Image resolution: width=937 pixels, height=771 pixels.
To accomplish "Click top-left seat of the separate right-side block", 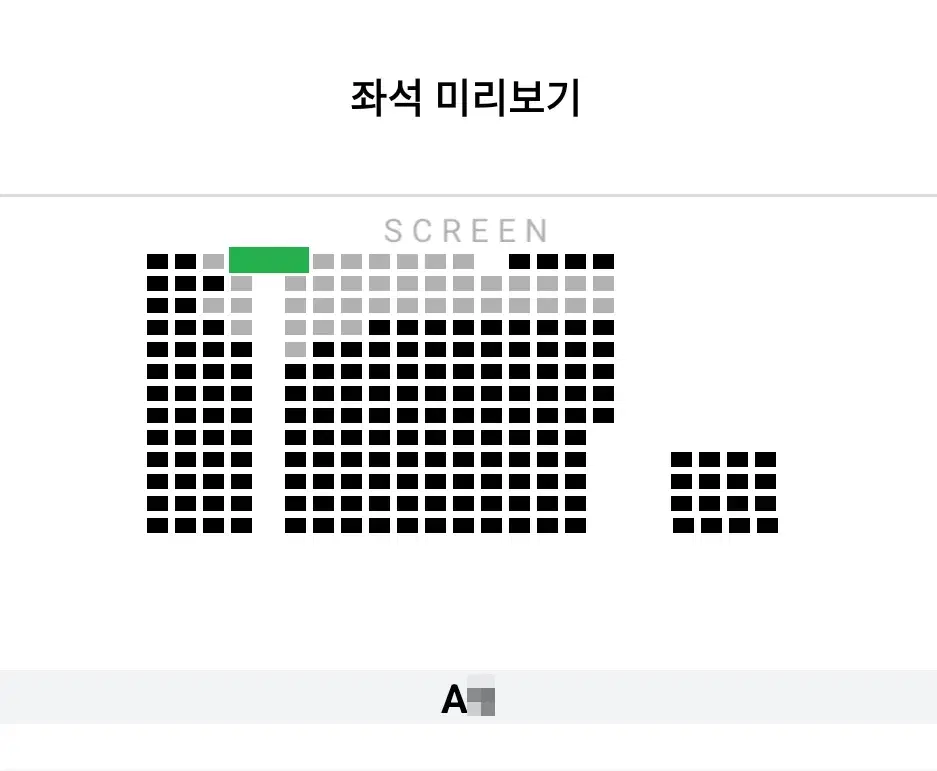I will [681, 459].
